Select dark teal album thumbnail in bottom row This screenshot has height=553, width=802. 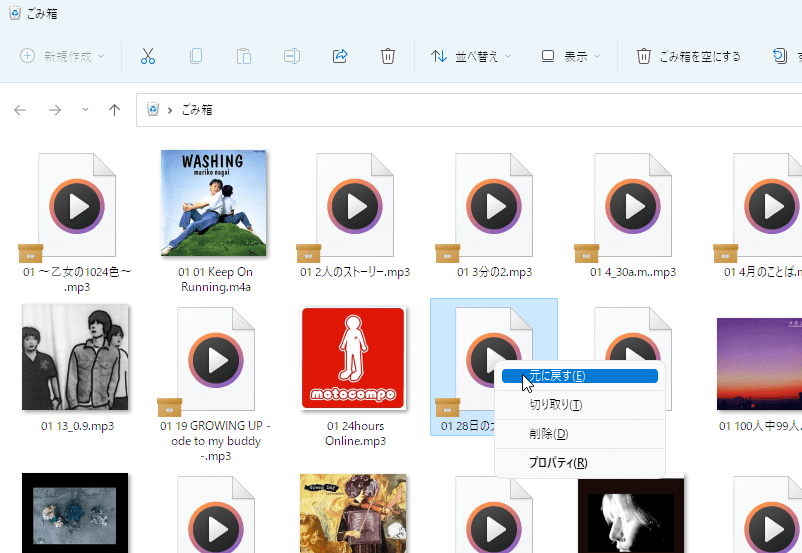75,513
